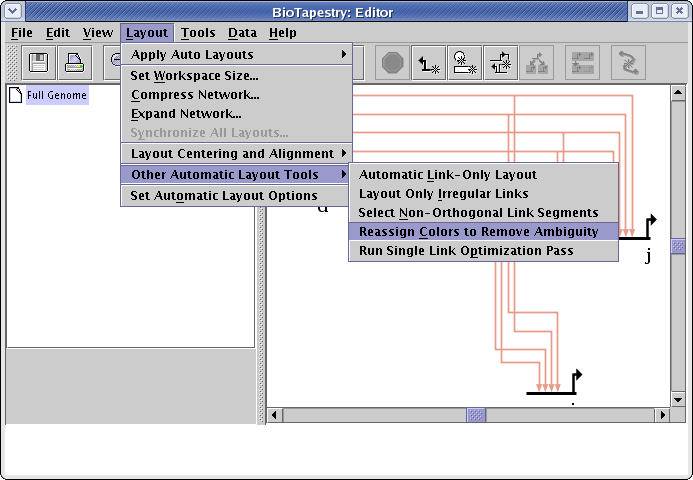This screenshot has width=693, height=480.
Task: Click the Print icon in toolbar
Action: [x=75, y=63]
